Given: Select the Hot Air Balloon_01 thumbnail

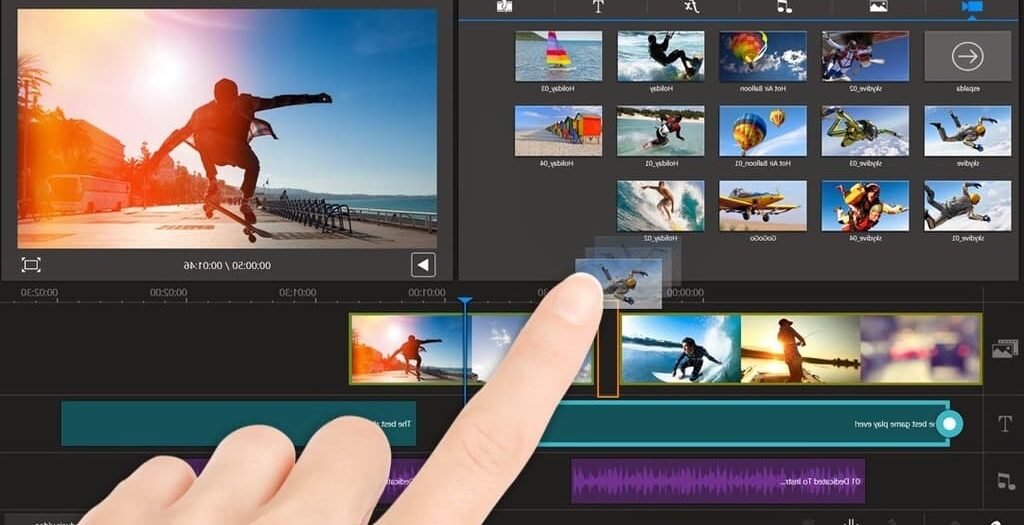Looking at the screenshot, I should (763, 131).
